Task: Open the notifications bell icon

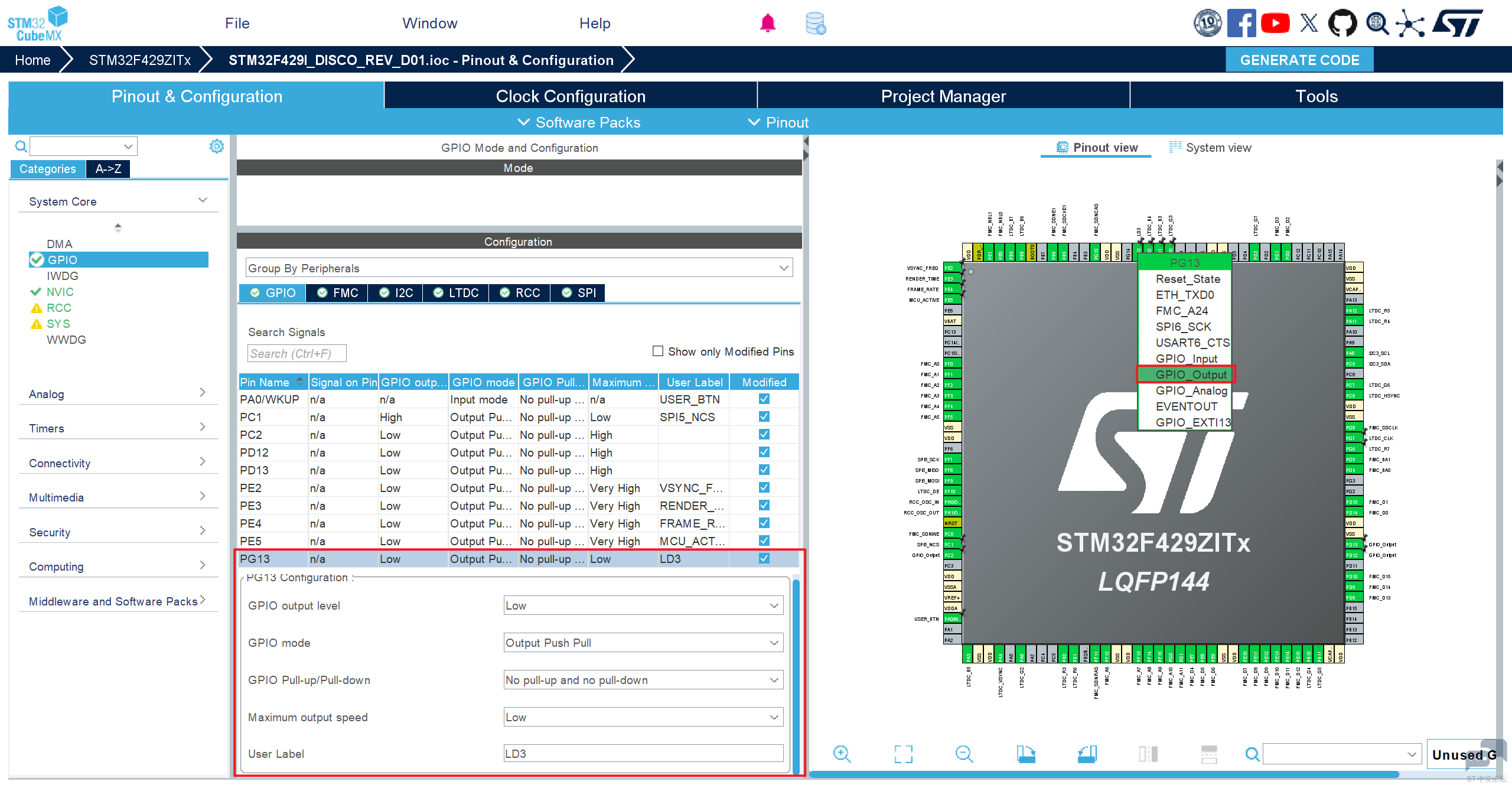Action: (767, 23)
